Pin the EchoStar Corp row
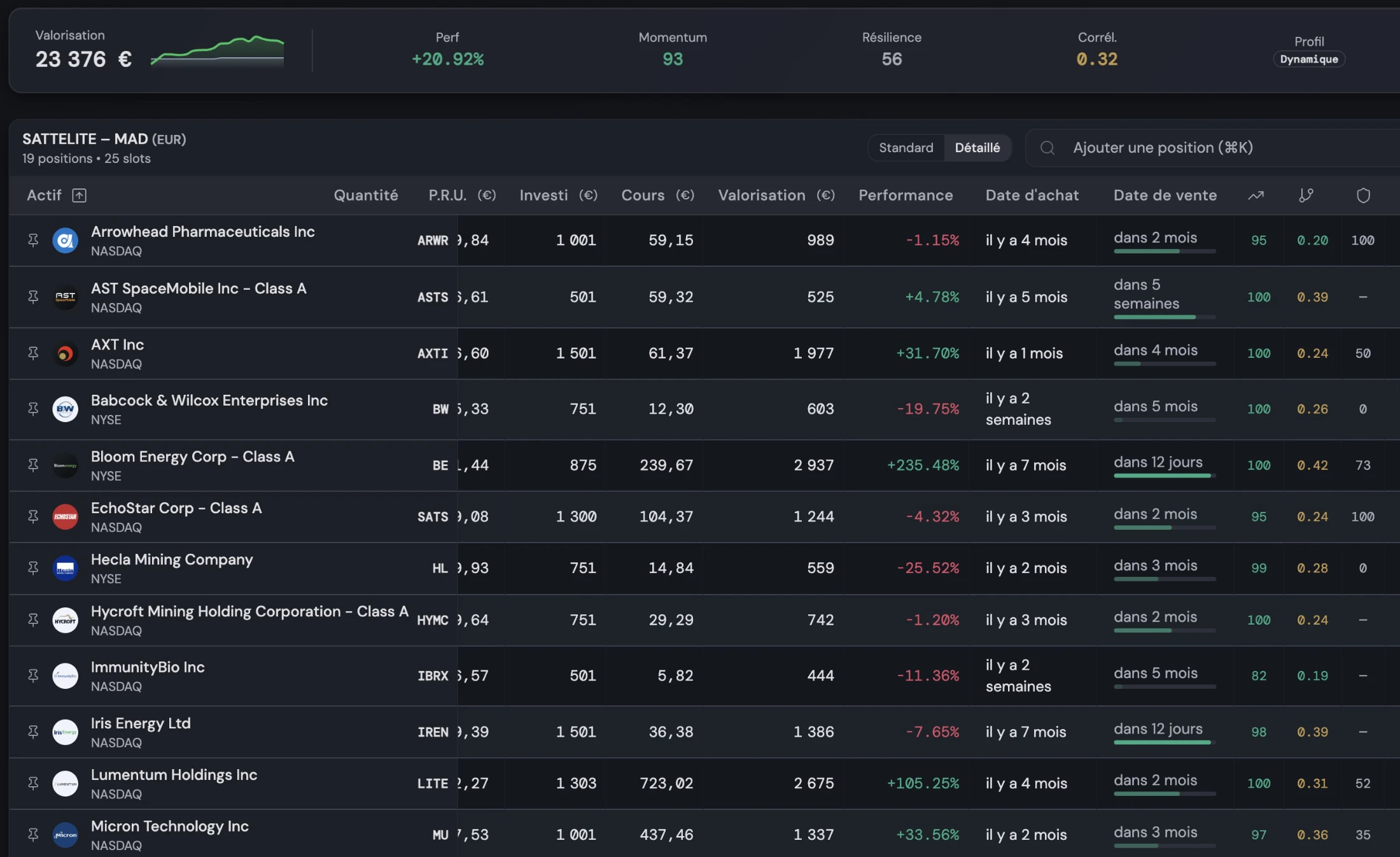Image resolution: width=1400 pixels, height=857 pixels. coord(33,516)
